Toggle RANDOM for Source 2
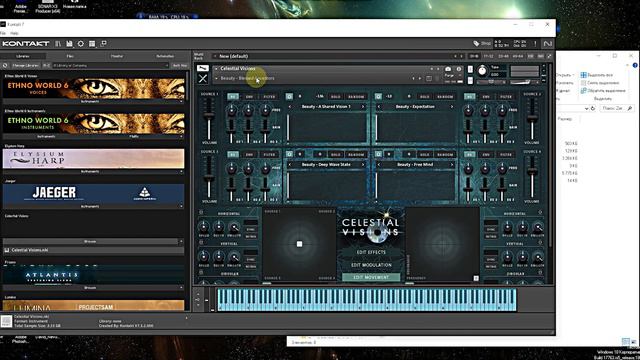 445,97
